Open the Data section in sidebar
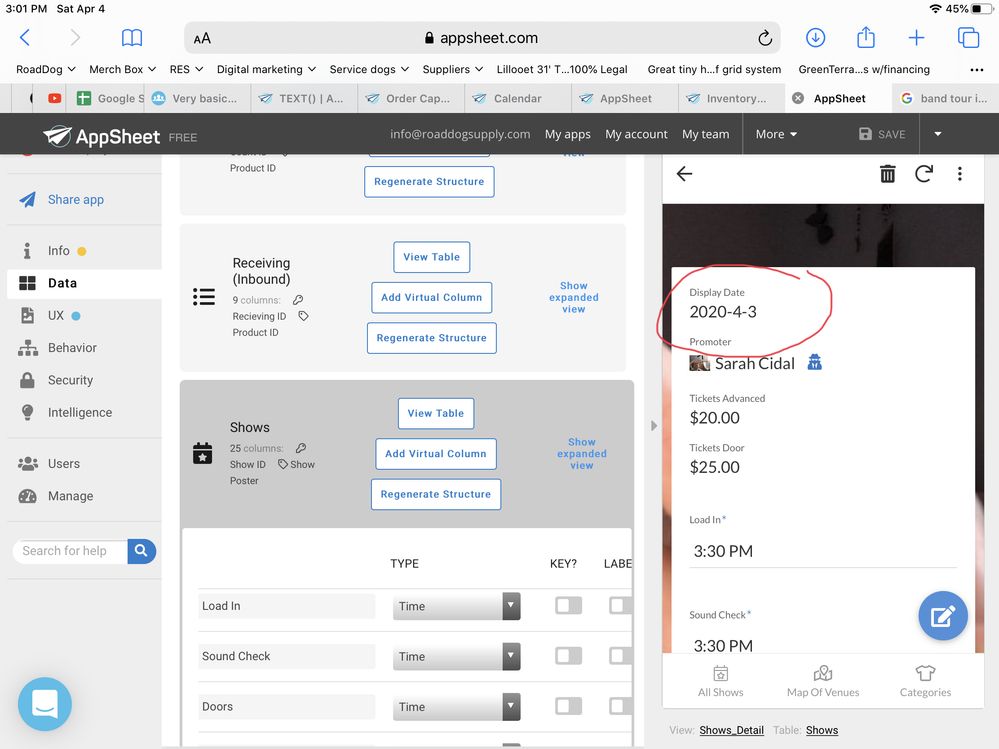 [x=84, y=283]
